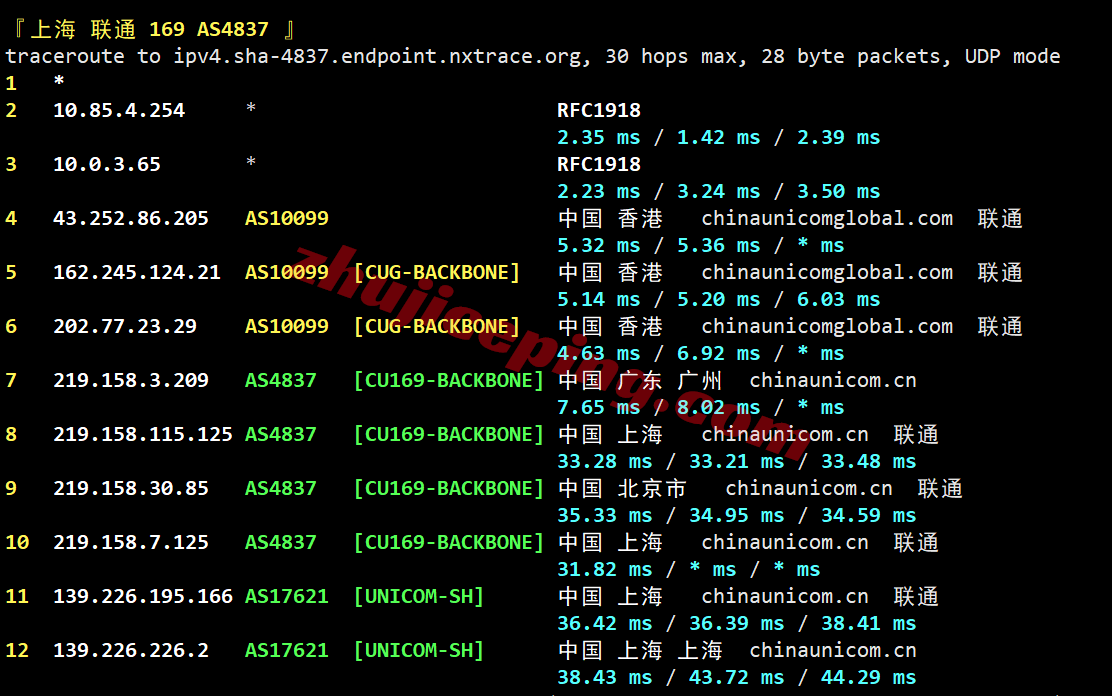Click IP address 219.158.7.125
Image resolution: width=1112 pixels, height=696 pixels.
(131, 542)
